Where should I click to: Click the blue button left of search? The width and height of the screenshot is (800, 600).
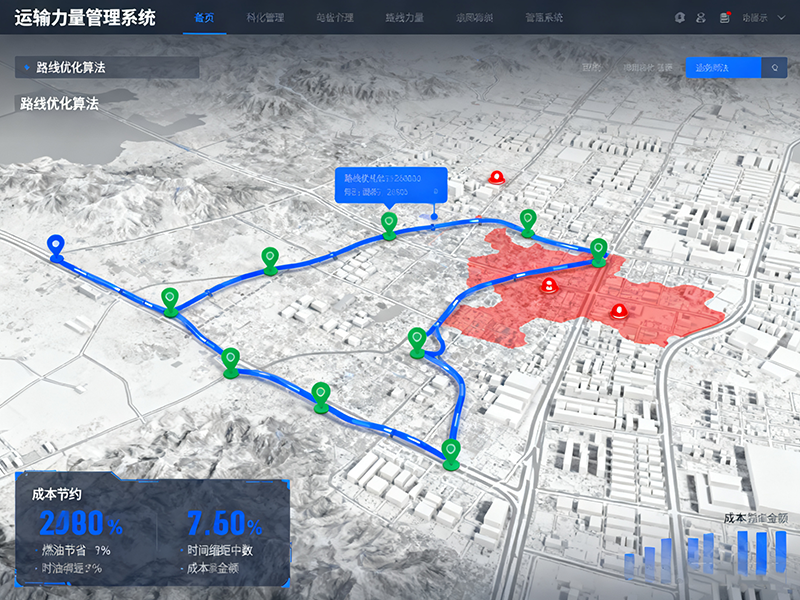pyautogui.click(x=723, y=67)
